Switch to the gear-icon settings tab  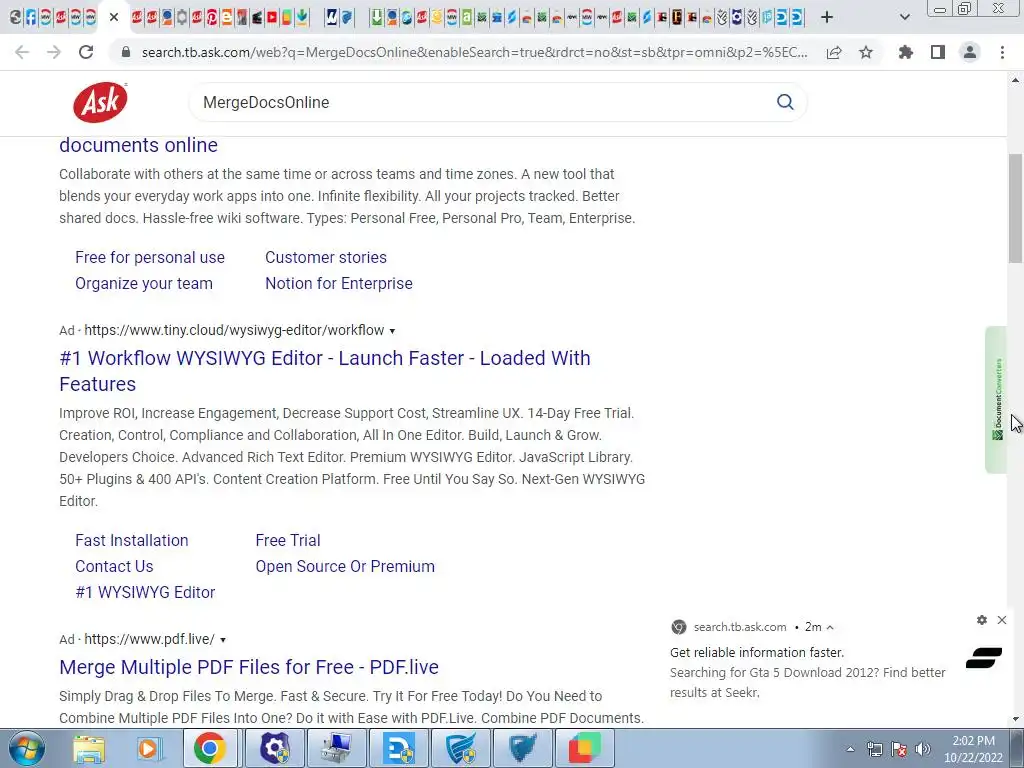182,17
